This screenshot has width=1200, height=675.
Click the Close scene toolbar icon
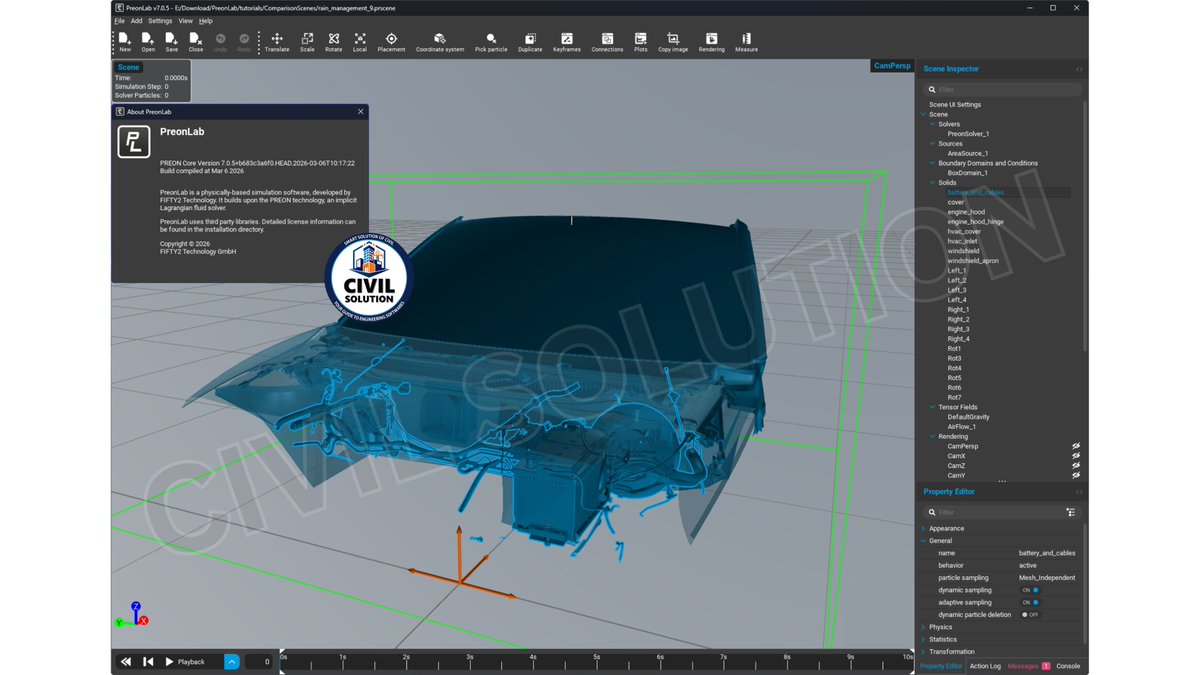[x=196, y=42]
